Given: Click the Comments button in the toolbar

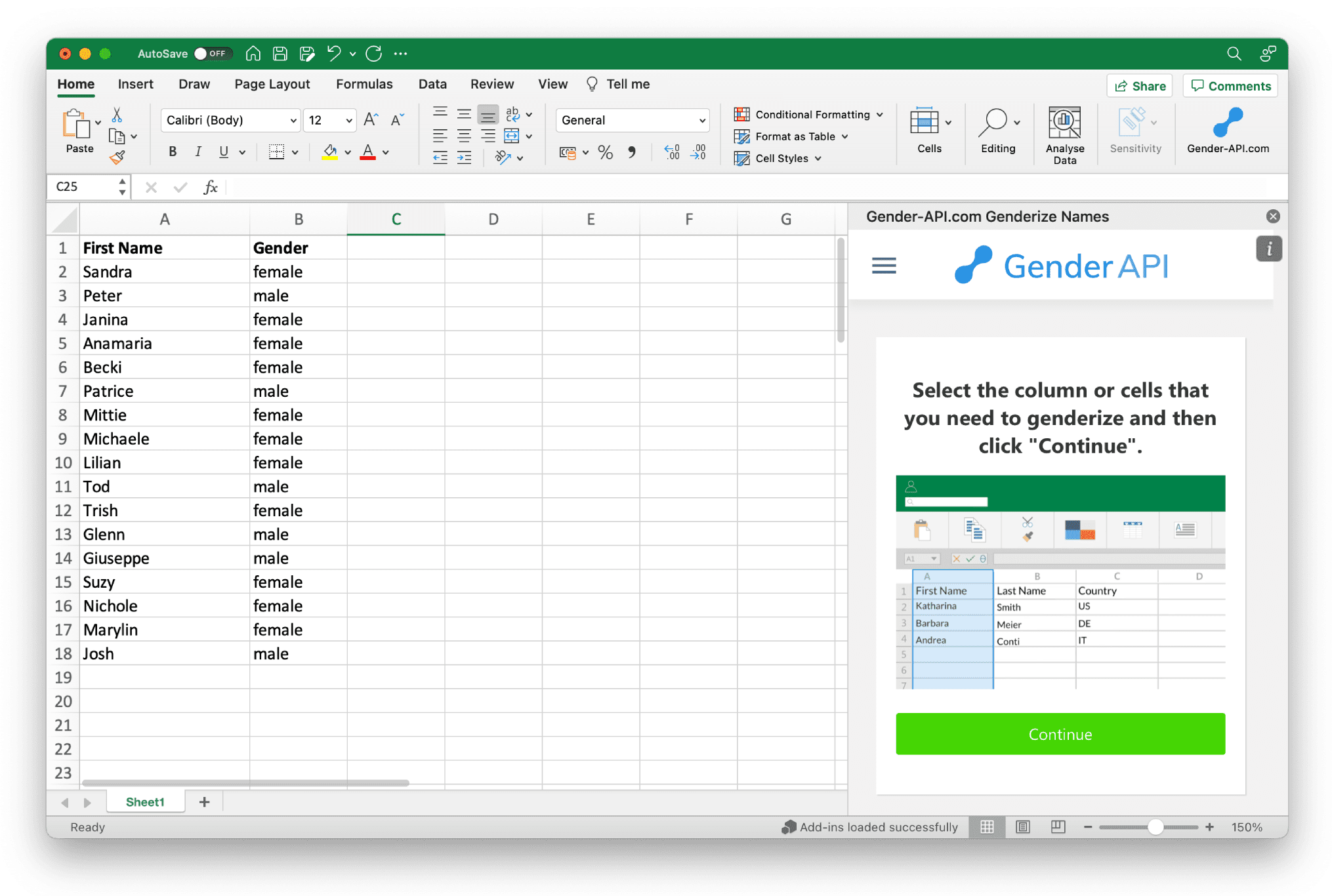Looking at the screenshot, I should 1231,85.
